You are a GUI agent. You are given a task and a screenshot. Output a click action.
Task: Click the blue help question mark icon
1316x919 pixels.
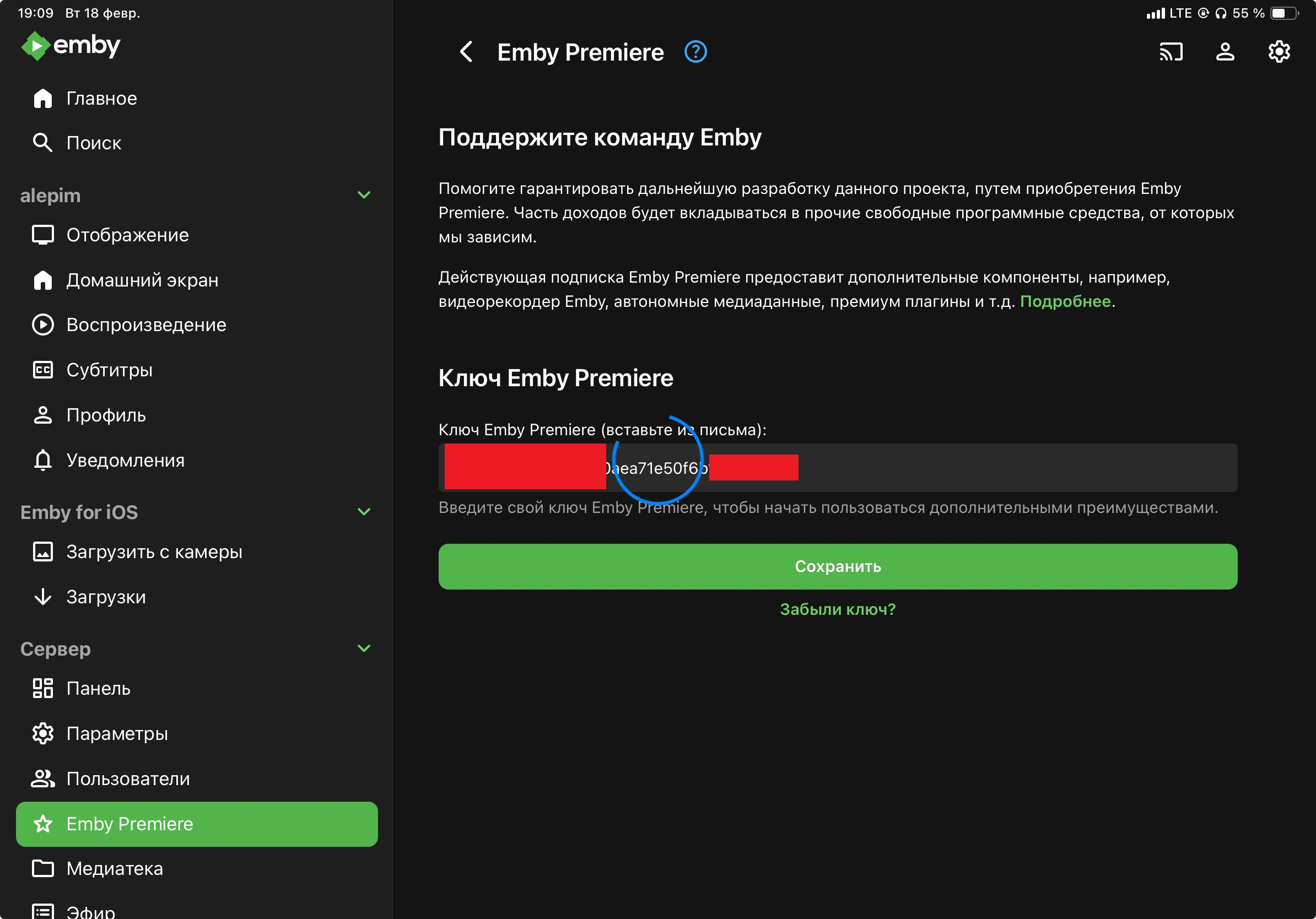pyautogui.click(x=695, y=52)
